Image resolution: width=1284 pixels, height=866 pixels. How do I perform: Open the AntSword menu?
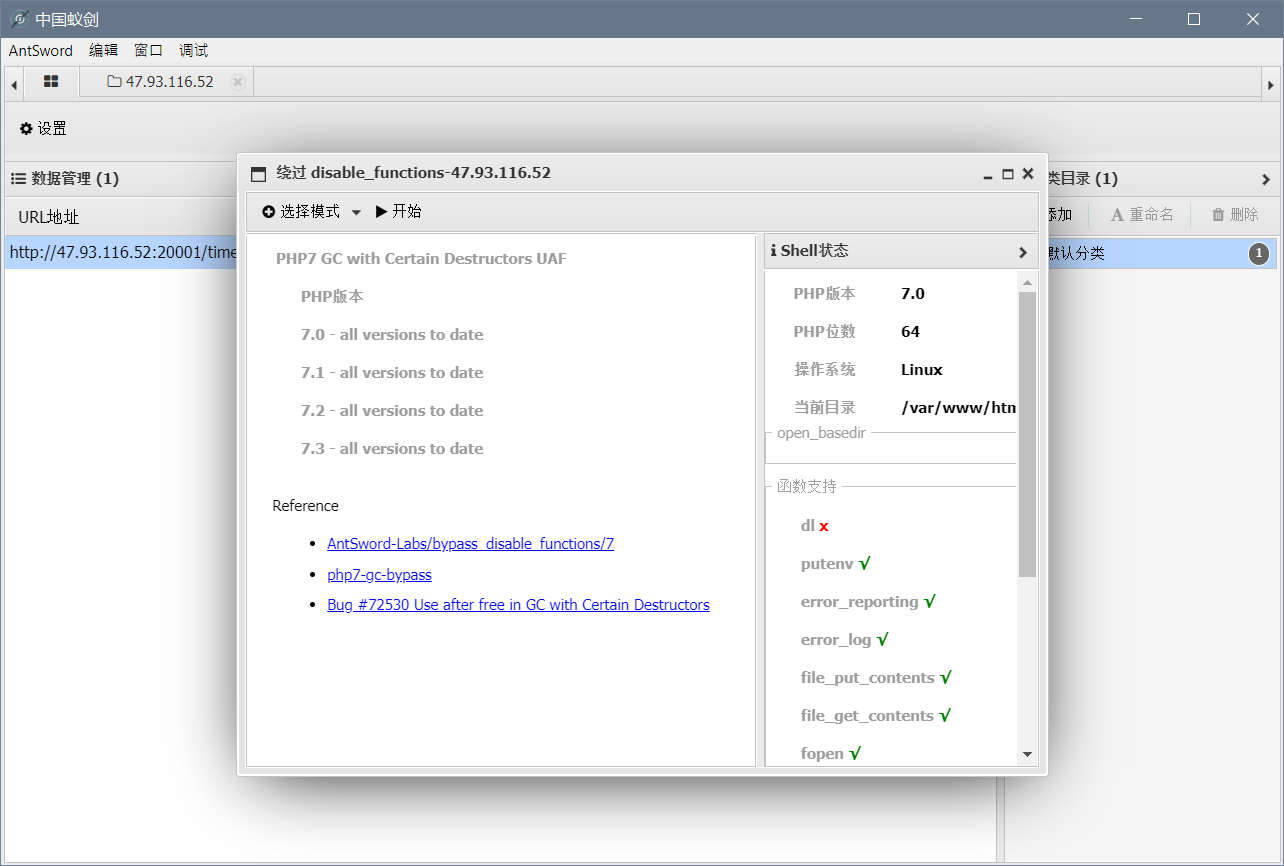pos(41,50)
